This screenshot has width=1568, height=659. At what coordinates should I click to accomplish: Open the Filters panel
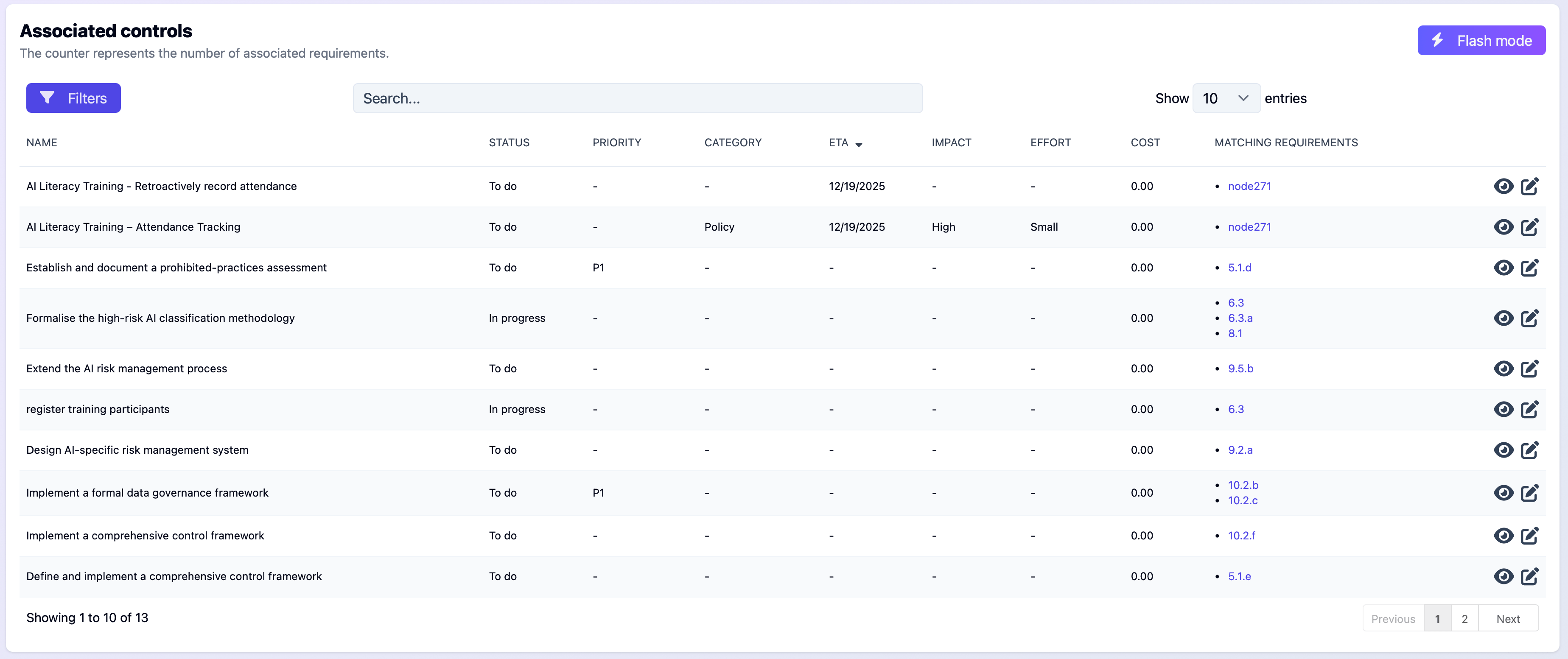point(73,98)
